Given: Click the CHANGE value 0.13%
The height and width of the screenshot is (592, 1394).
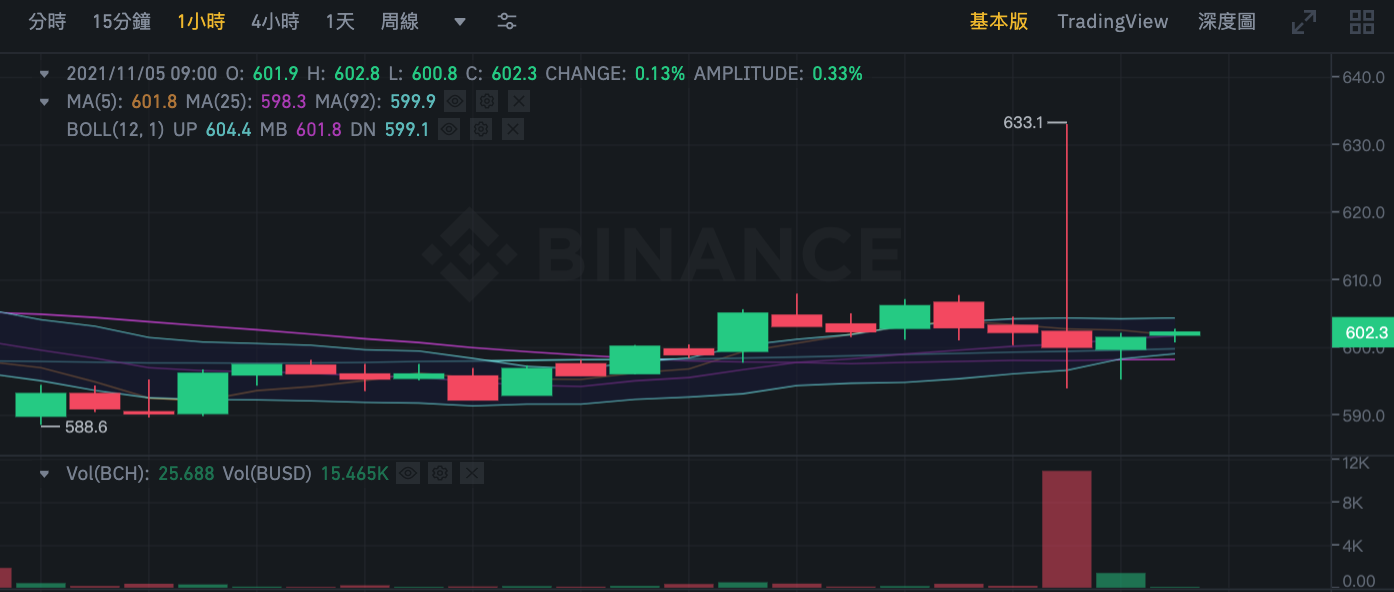Looking at the screenshot, I should click(660, 74).
